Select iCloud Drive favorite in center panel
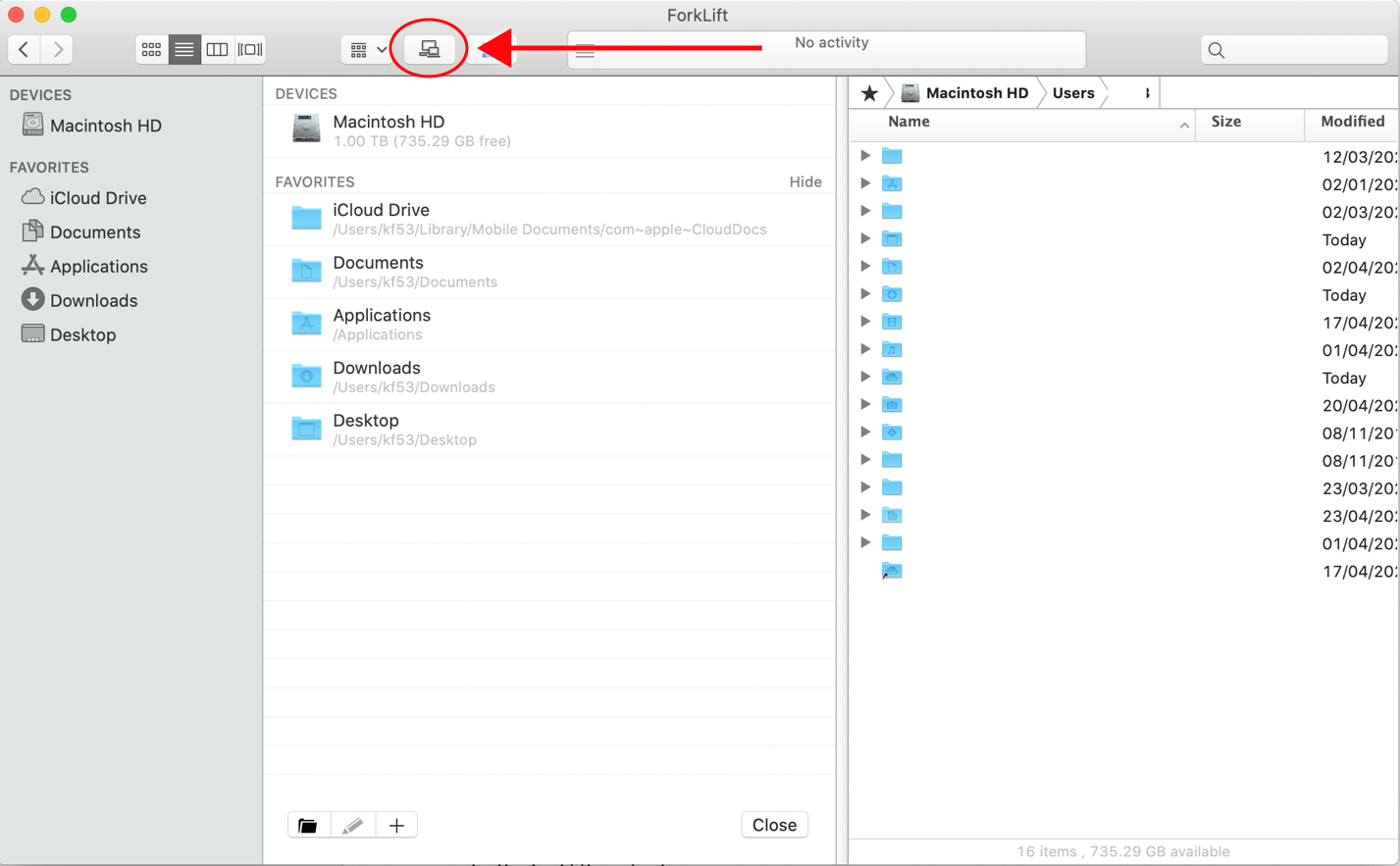This screenshot has height=866, width=1400. pyautogui.click(x=549, y=219)
